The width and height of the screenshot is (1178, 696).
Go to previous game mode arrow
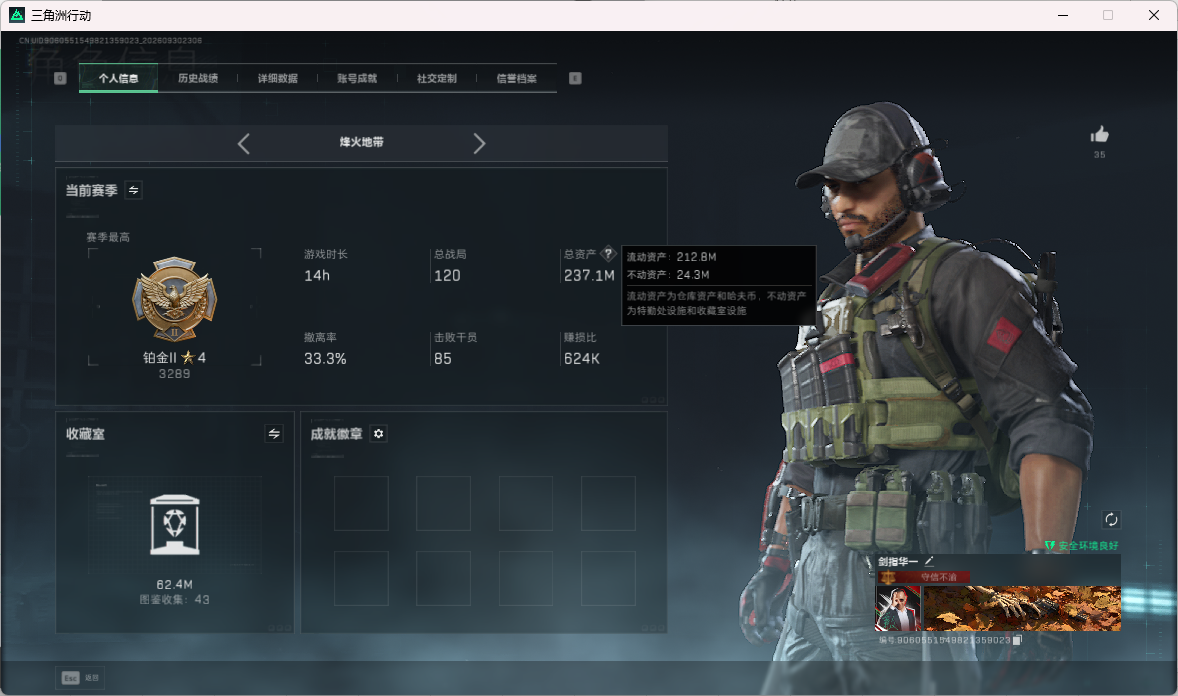[243, 144]
